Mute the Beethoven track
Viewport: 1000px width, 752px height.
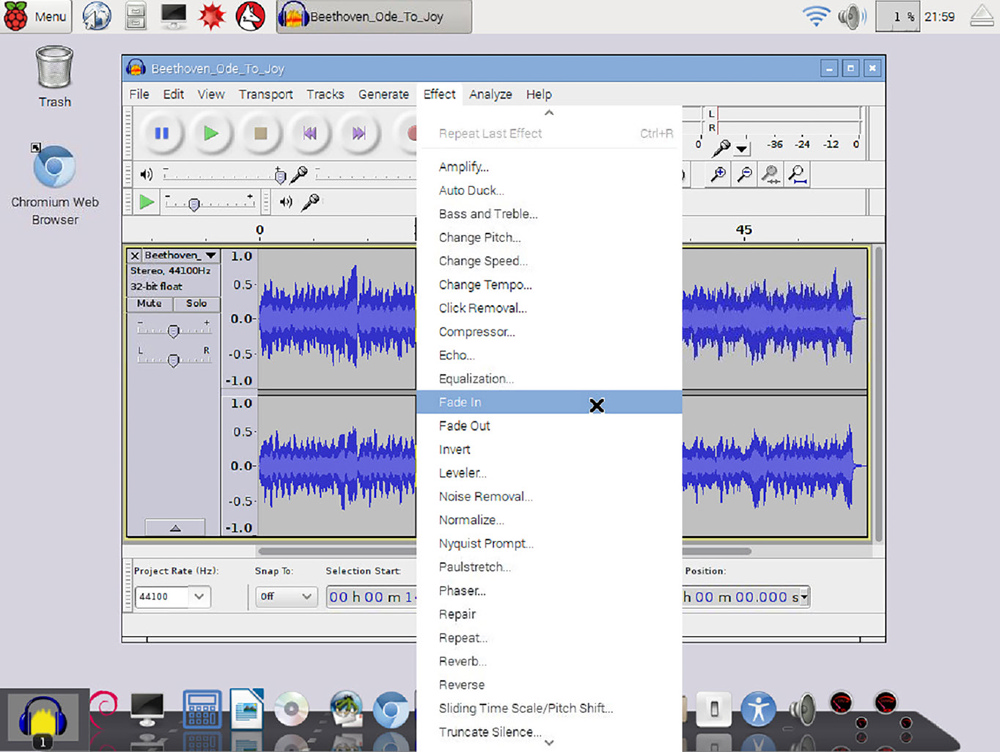point(149,304)
